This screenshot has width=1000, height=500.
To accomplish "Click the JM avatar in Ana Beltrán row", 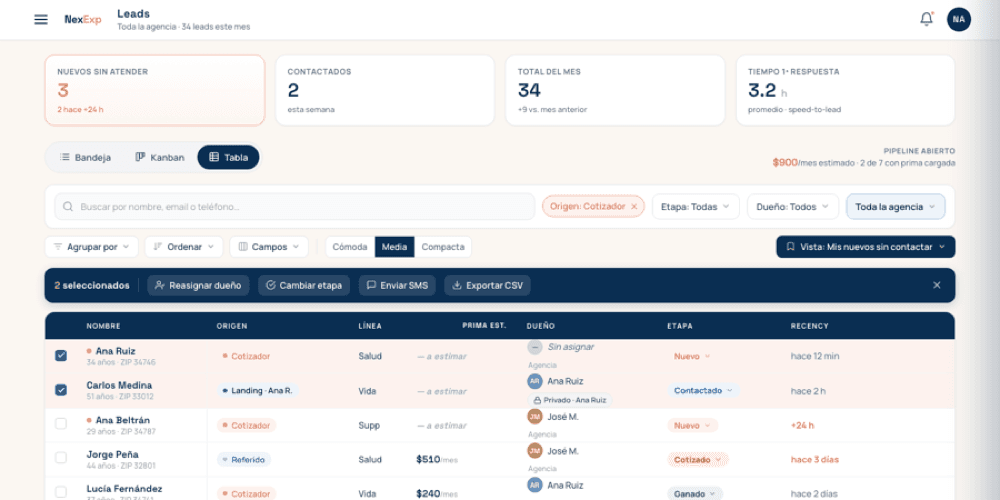I will (534, 416).
